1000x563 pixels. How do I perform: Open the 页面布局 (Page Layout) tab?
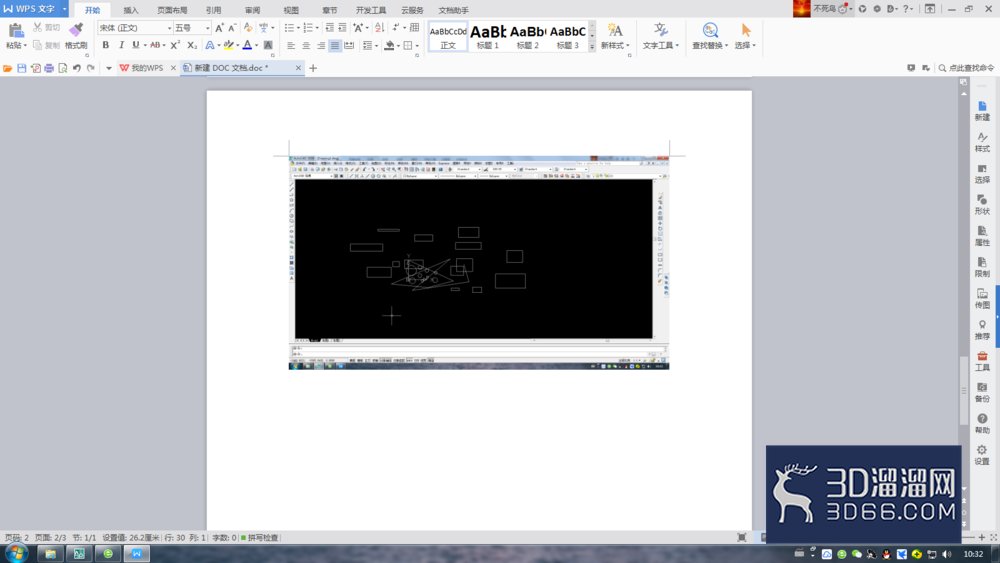tap(172, 10)
